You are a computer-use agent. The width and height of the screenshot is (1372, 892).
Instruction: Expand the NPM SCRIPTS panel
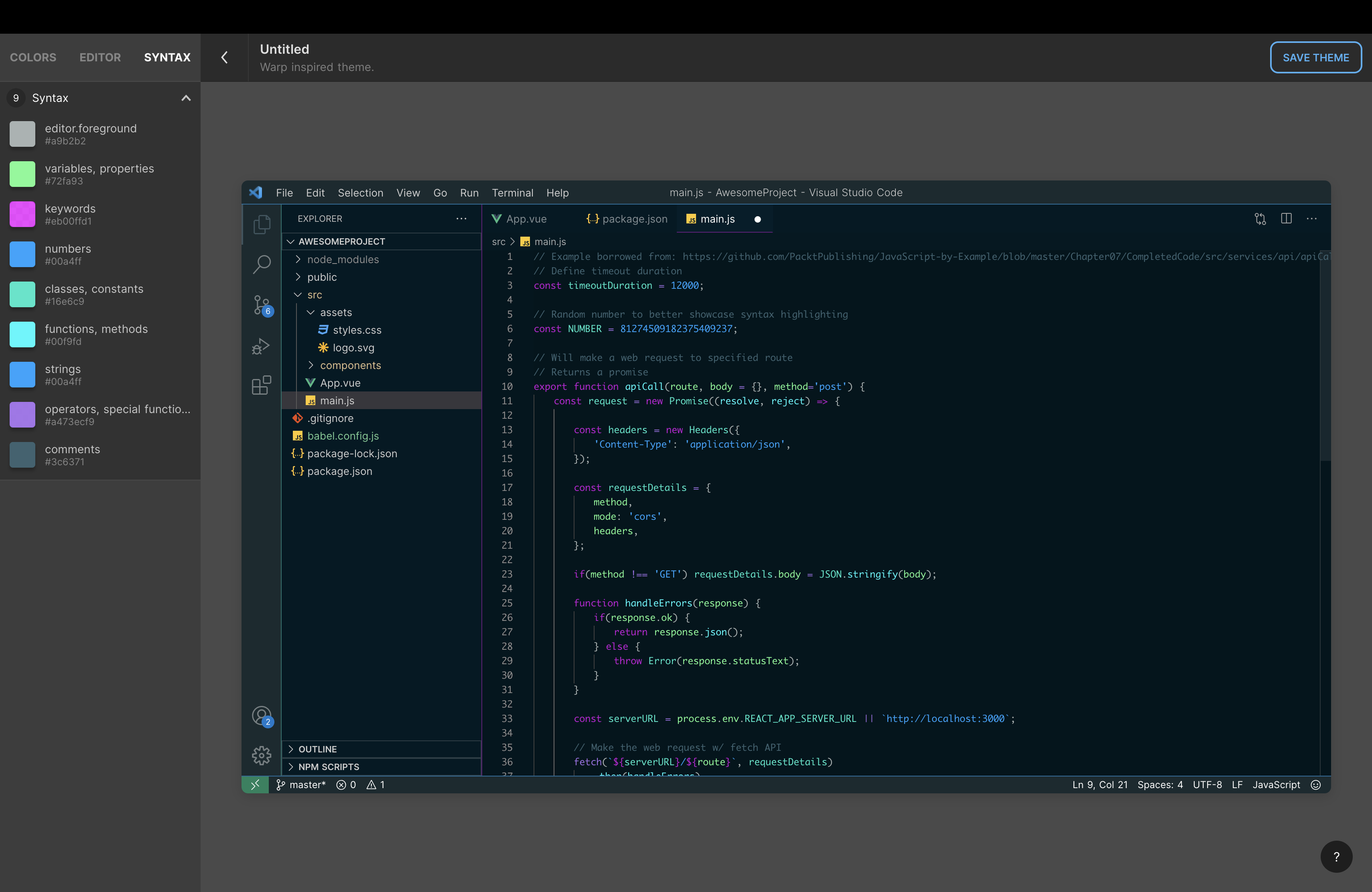(328, 766)
